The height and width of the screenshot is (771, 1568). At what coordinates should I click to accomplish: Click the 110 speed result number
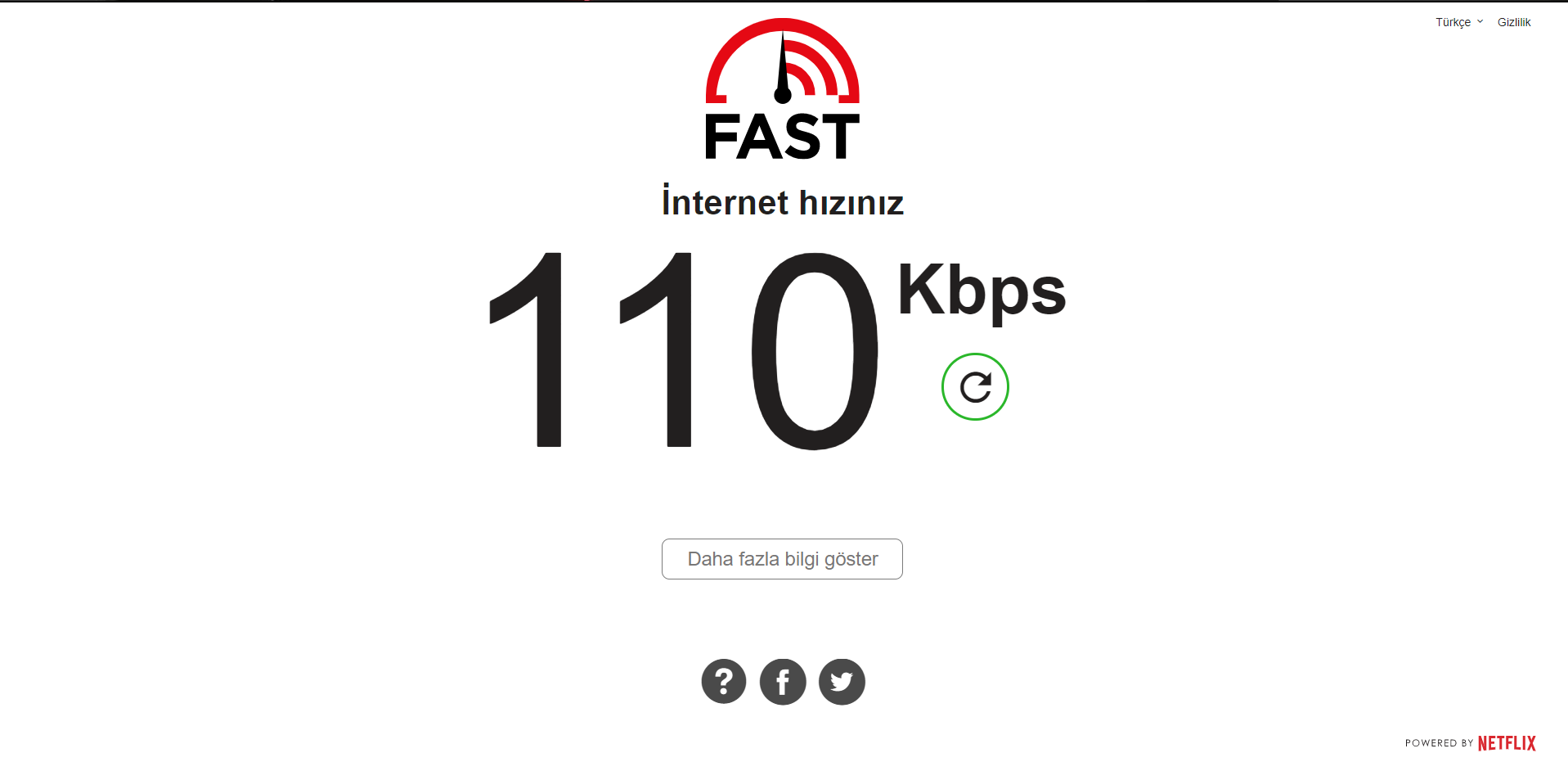(684, 350)
